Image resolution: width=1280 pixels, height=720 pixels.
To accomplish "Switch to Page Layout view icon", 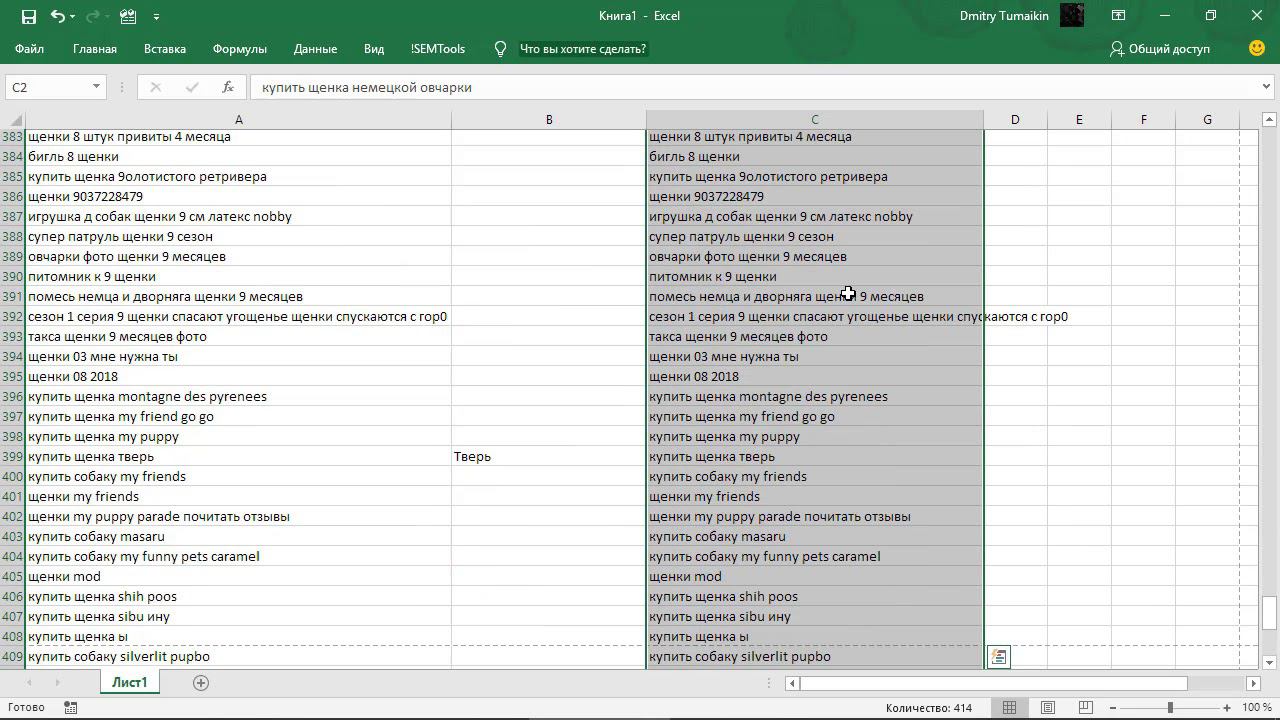I will click(1047, 707).
